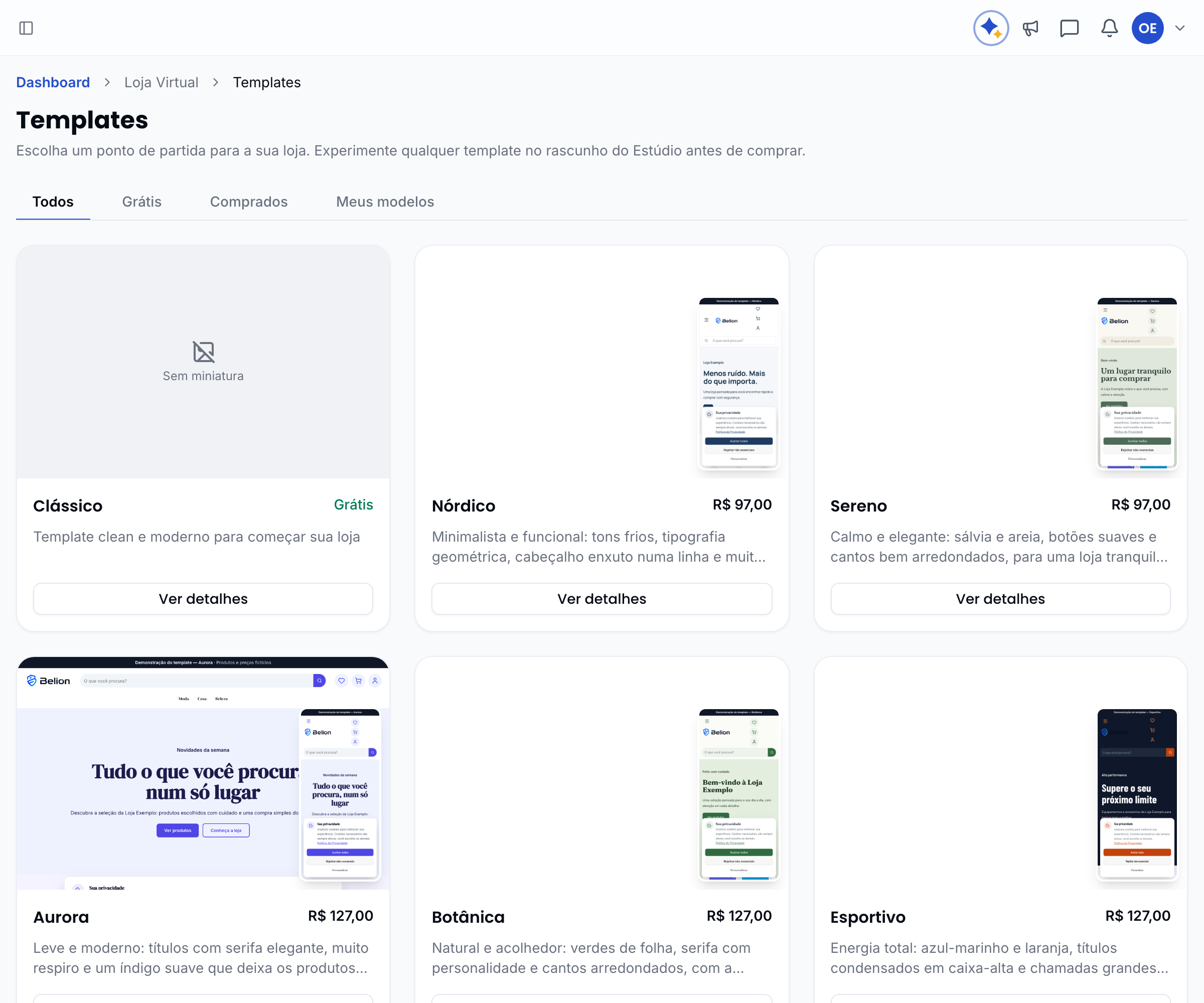Click the OE user avatar

pos(1147,28)
